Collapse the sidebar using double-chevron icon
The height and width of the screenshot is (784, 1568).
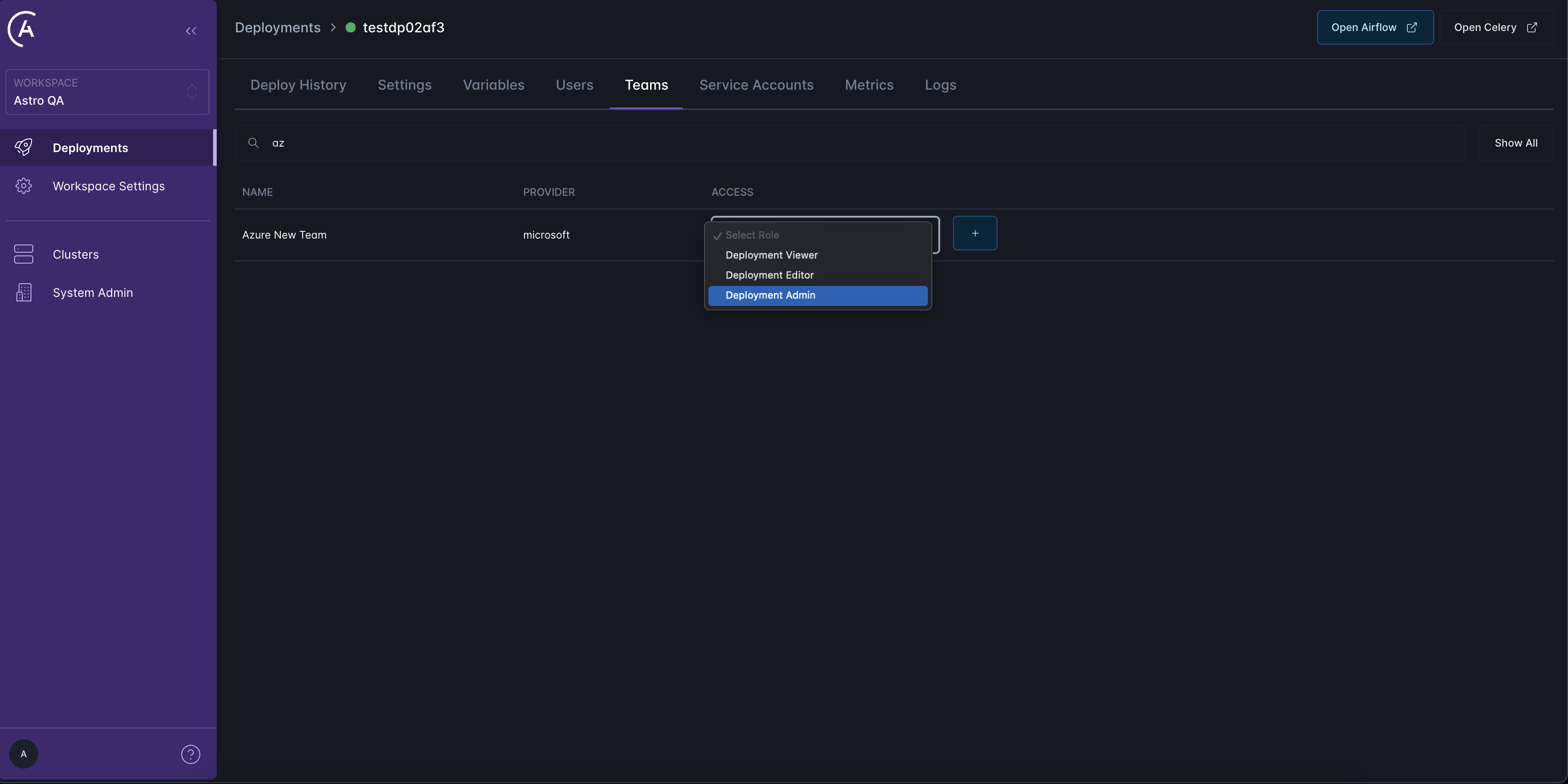[190, 31]
